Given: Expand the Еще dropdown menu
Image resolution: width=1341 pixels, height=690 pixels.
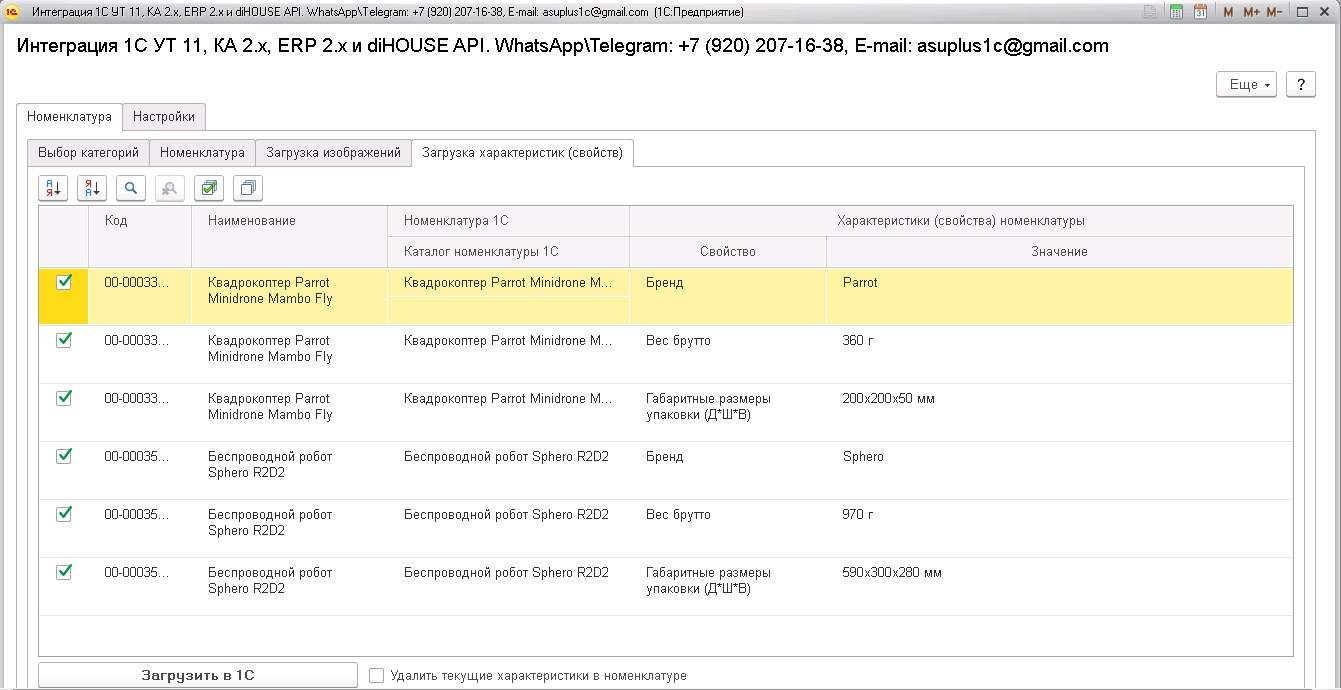Looking at the screenshot, I should [1246, 85].
